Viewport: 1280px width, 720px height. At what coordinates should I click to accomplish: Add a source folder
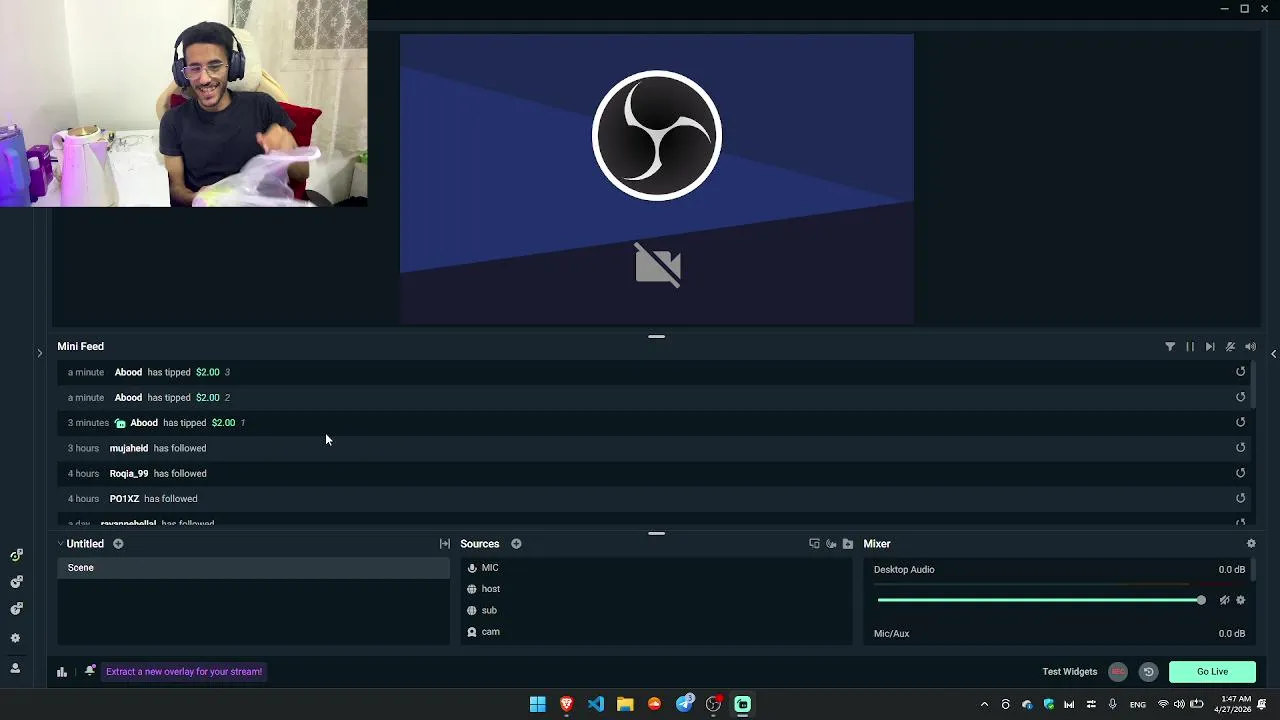[x=848, y=544]
